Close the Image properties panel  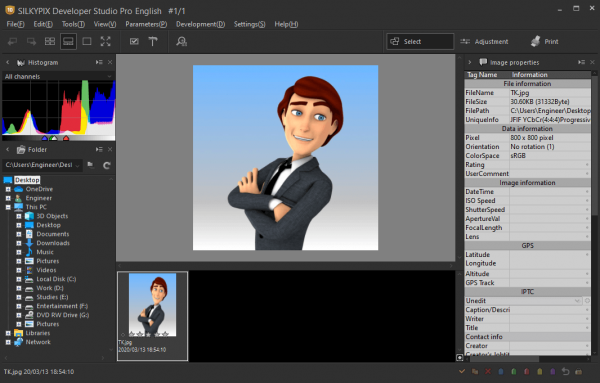(592, 62)
